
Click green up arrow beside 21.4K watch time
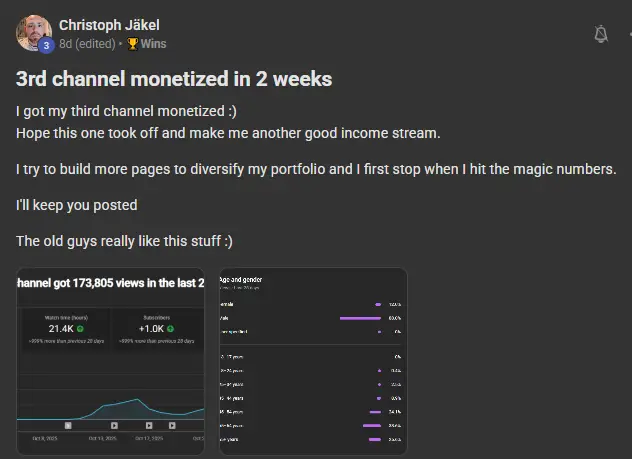tap(80, 329)
